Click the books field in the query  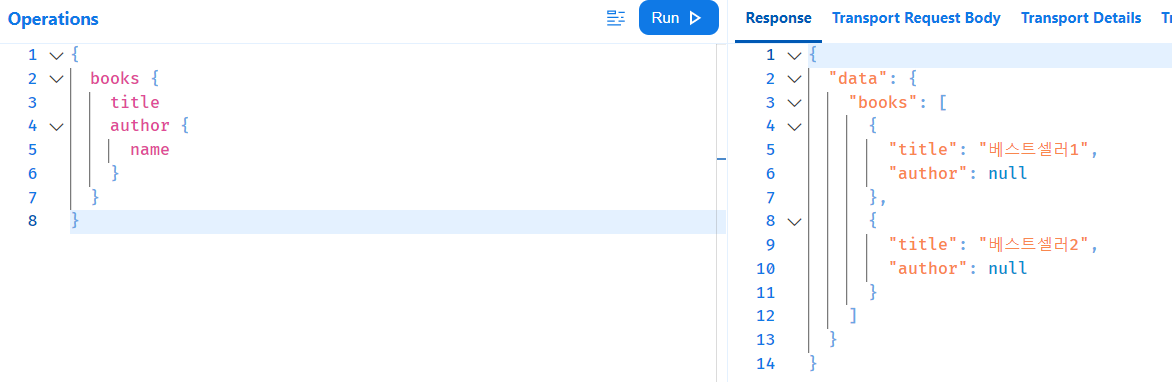(x=115, y=78)
